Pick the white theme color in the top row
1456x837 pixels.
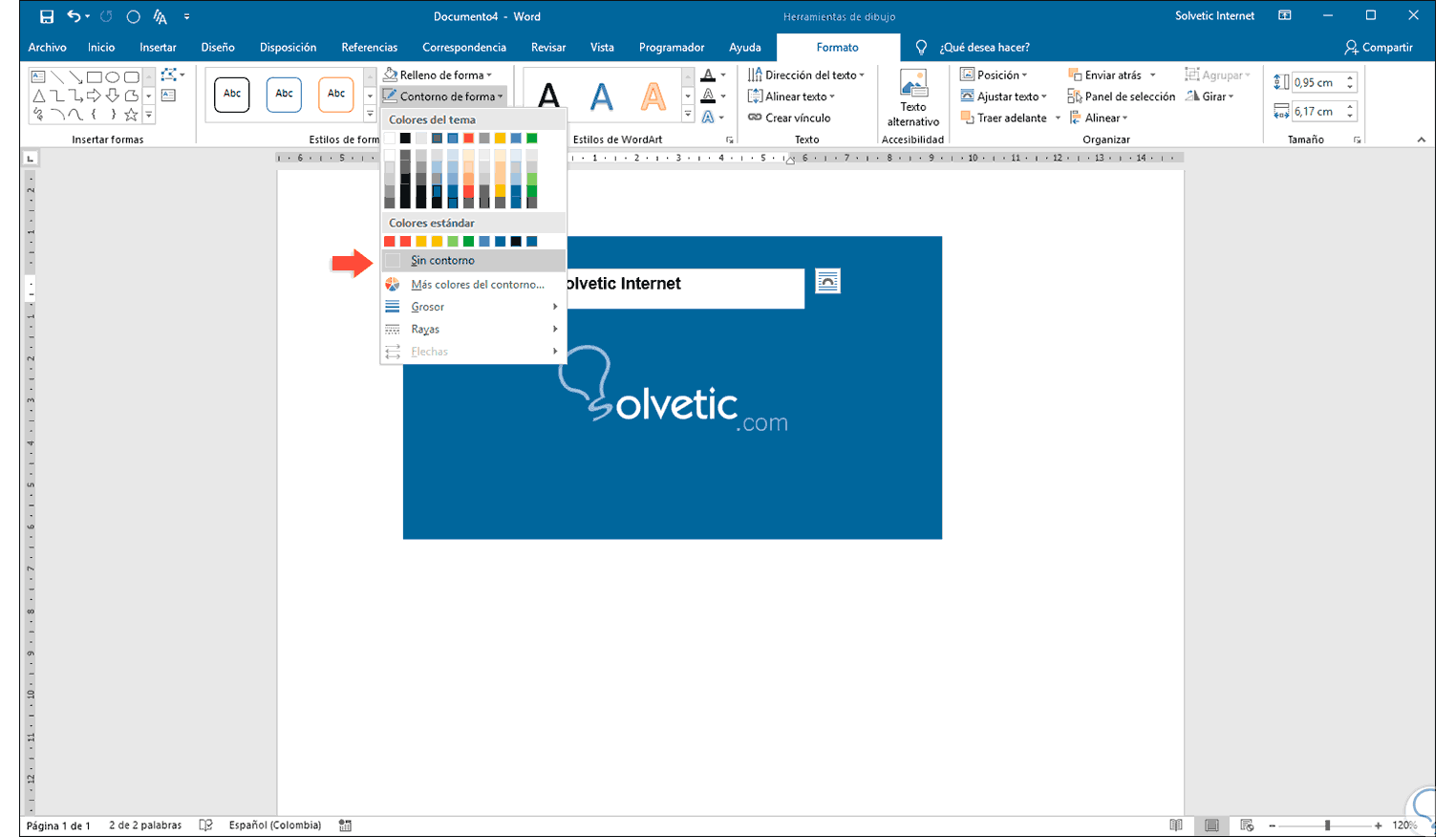tap(390, 139)
